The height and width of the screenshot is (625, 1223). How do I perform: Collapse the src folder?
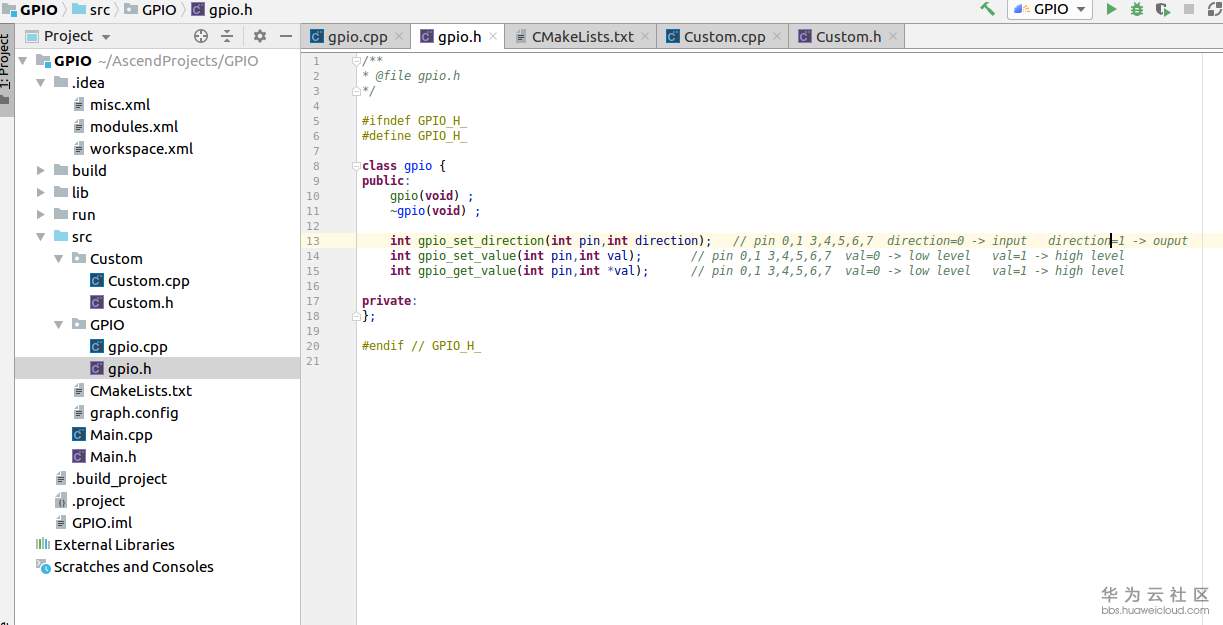41,237
